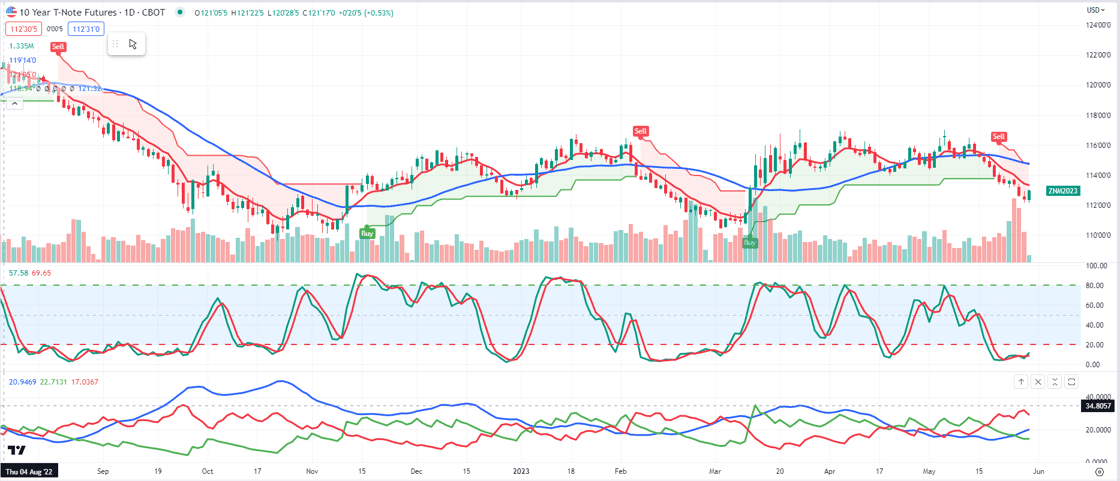Collapse the indicator legend with the chevron

(x=14, y=102)
